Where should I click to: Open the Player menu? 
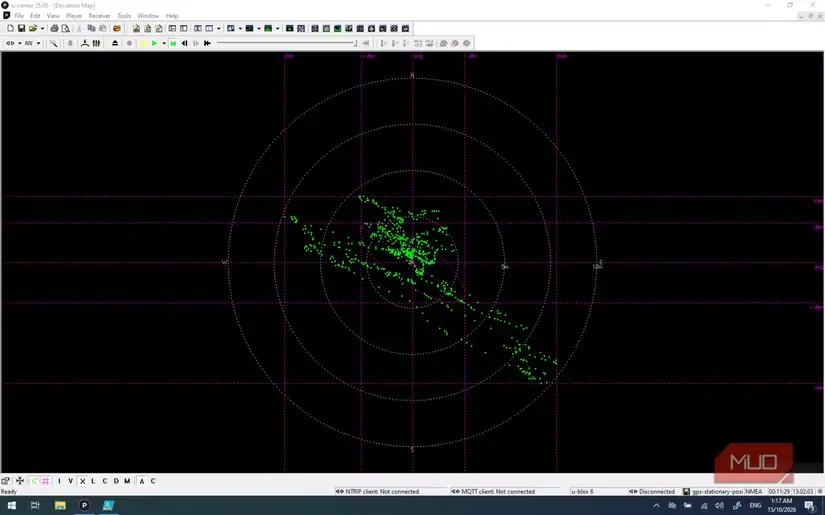[74, 16]
